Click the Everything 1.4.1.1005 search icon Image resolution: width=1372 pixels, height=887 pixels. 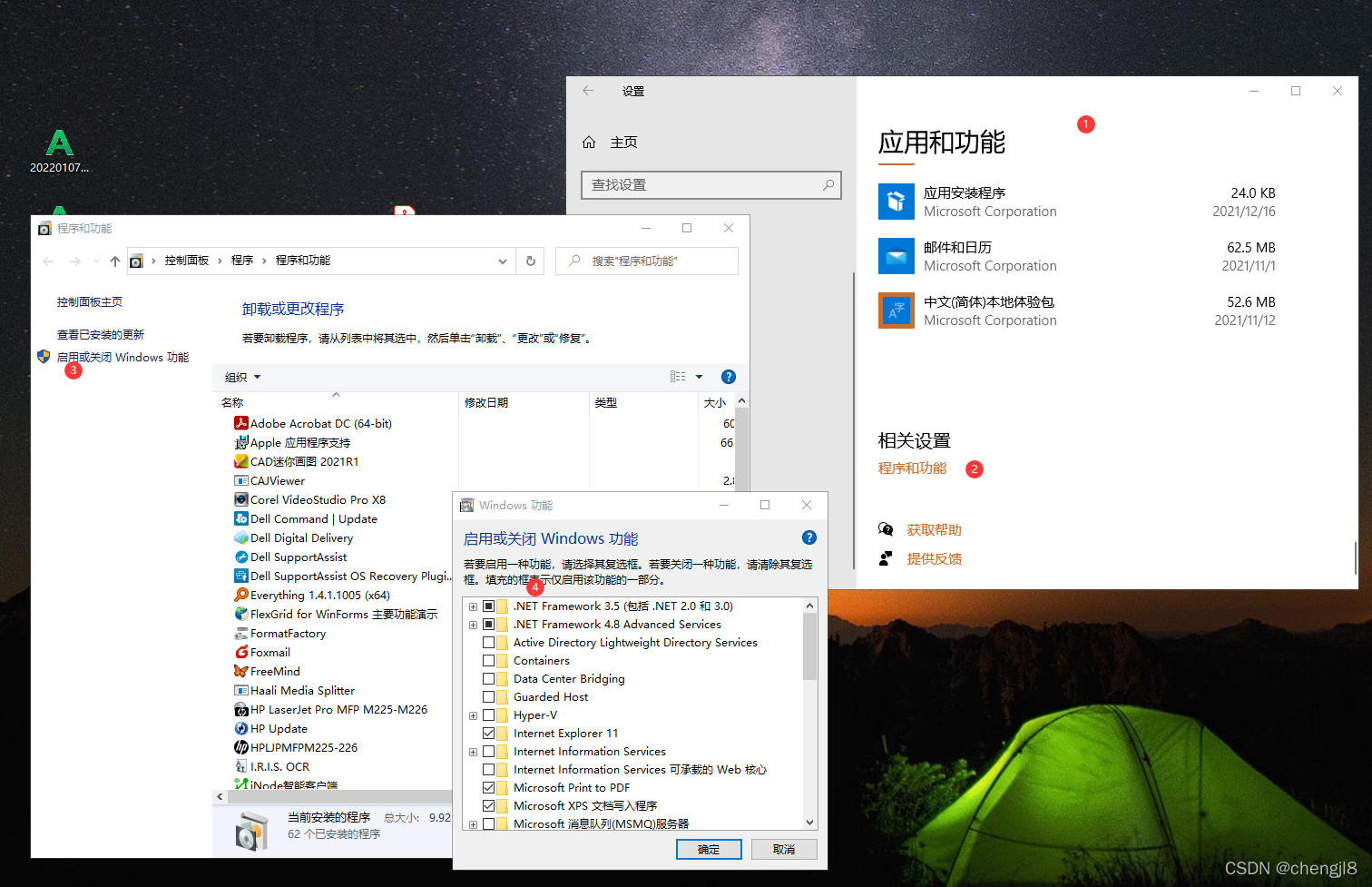point(241,595)
